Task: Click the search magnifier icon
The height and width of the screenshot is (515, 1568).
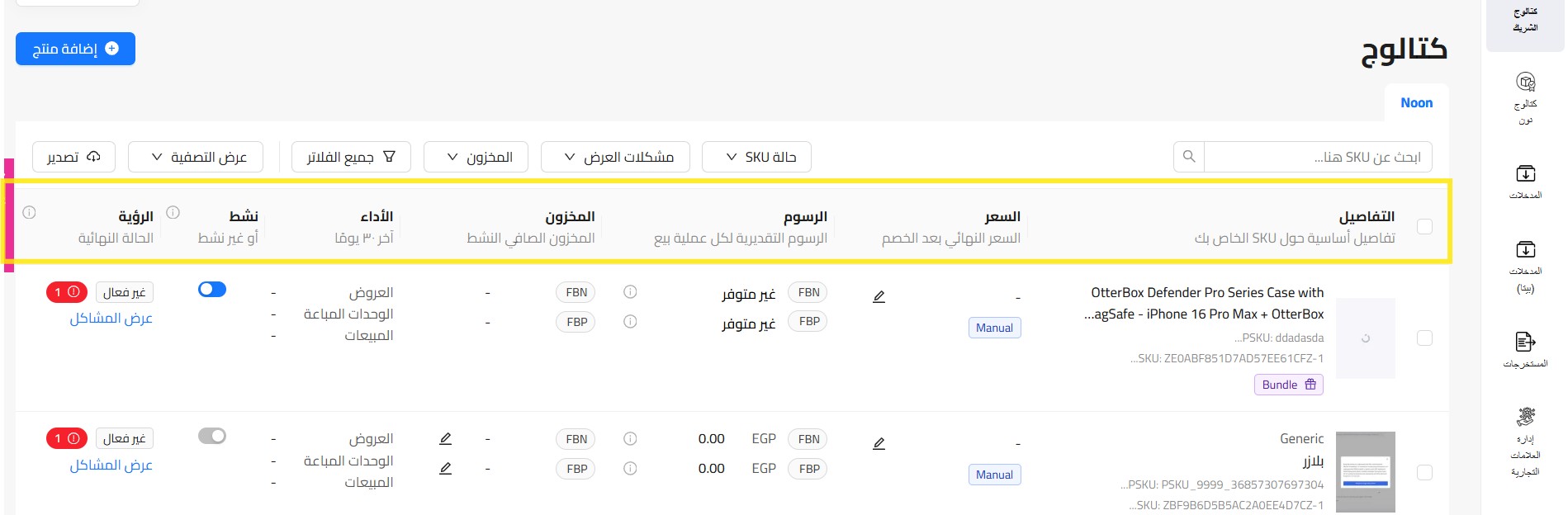Action: pyautogui.click(x=1189, y=157)
